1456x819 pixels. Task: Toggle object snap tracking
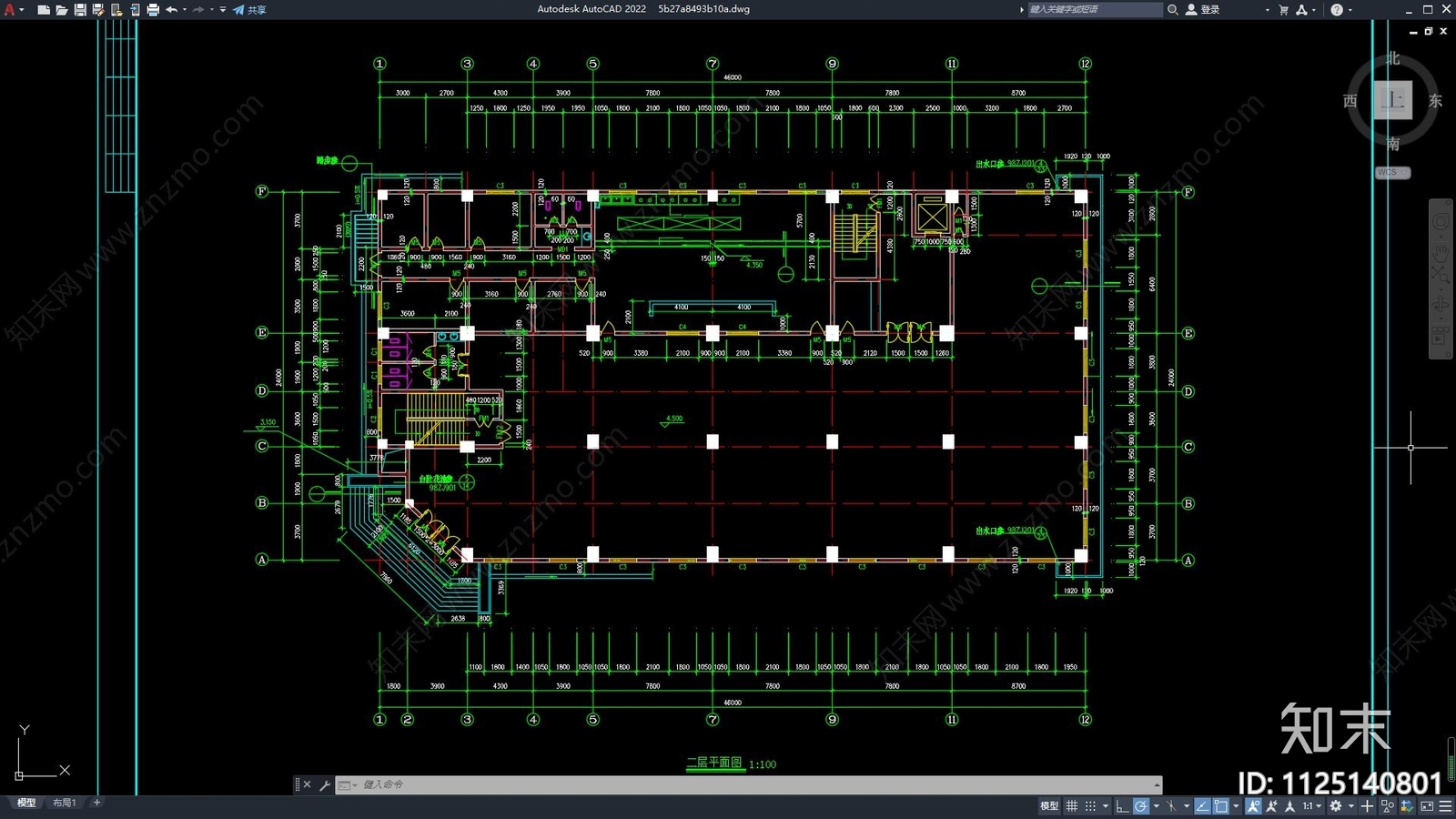pos(1202,806)
